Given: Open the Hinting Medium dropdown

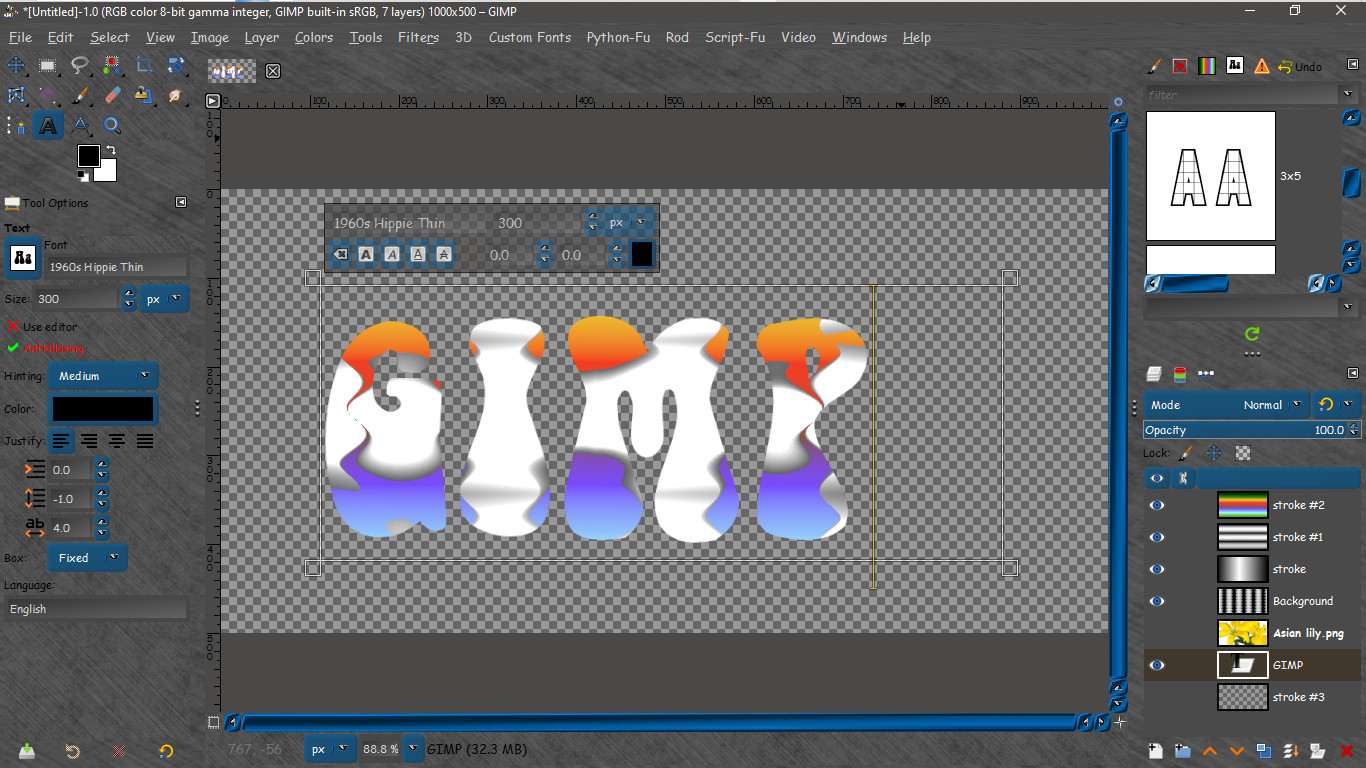Looking at the screenshot, I should click(102, 376).
